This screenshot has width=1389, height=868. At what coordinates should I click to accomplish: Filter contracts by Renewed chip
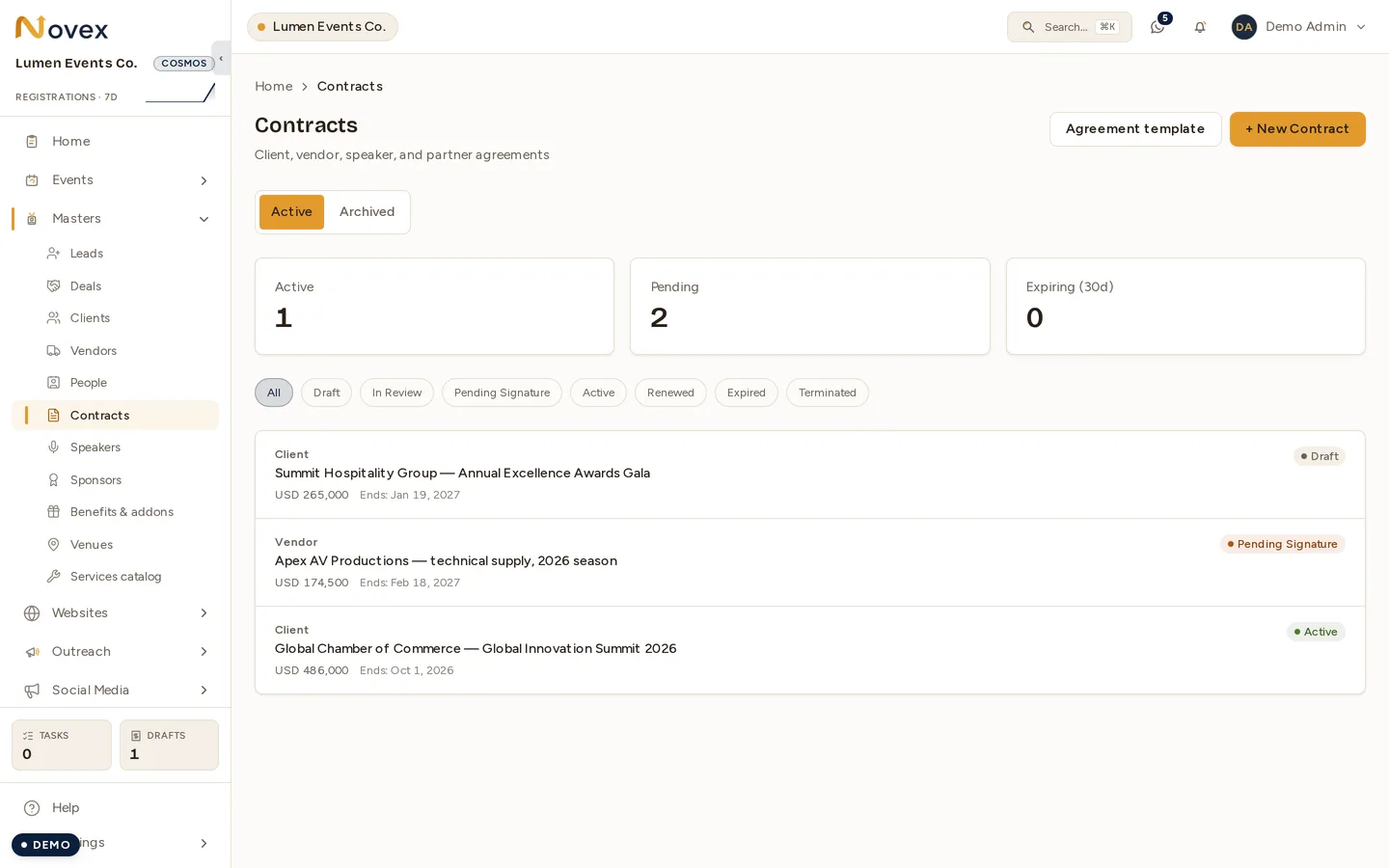point(670,393)
